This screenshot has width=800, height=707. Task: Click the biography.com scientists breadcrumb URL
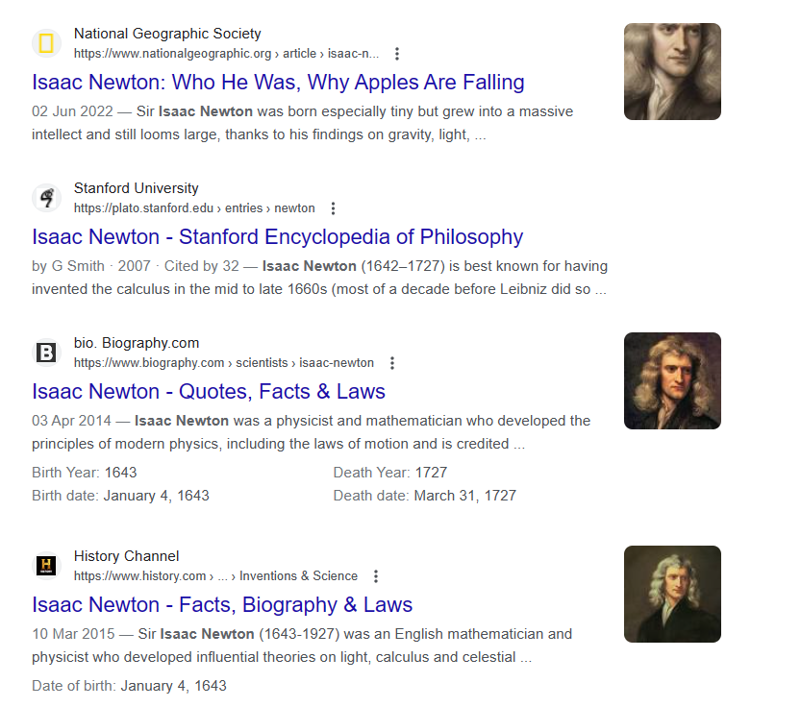pos(223,363)
